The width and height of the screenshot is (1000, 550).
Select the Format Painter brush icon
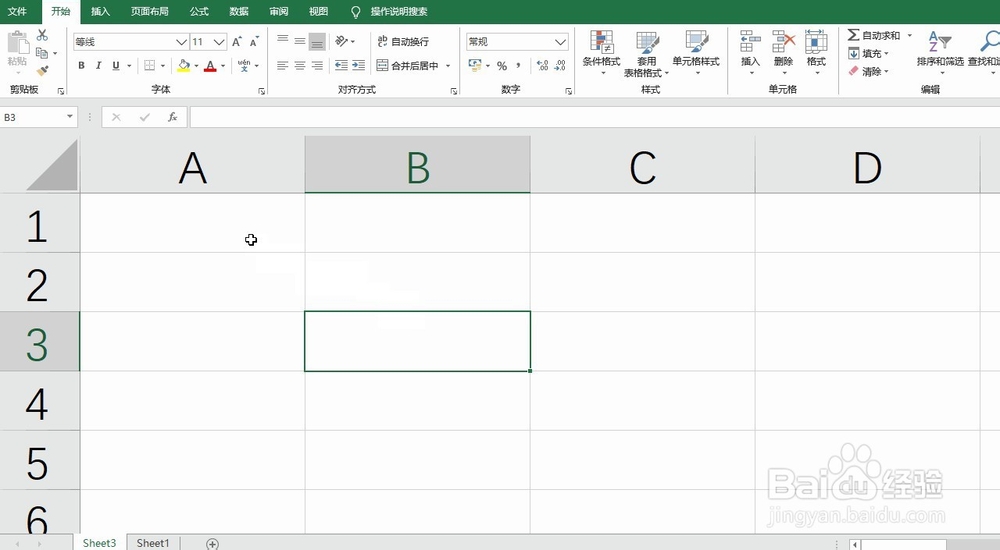pos(42,70)
